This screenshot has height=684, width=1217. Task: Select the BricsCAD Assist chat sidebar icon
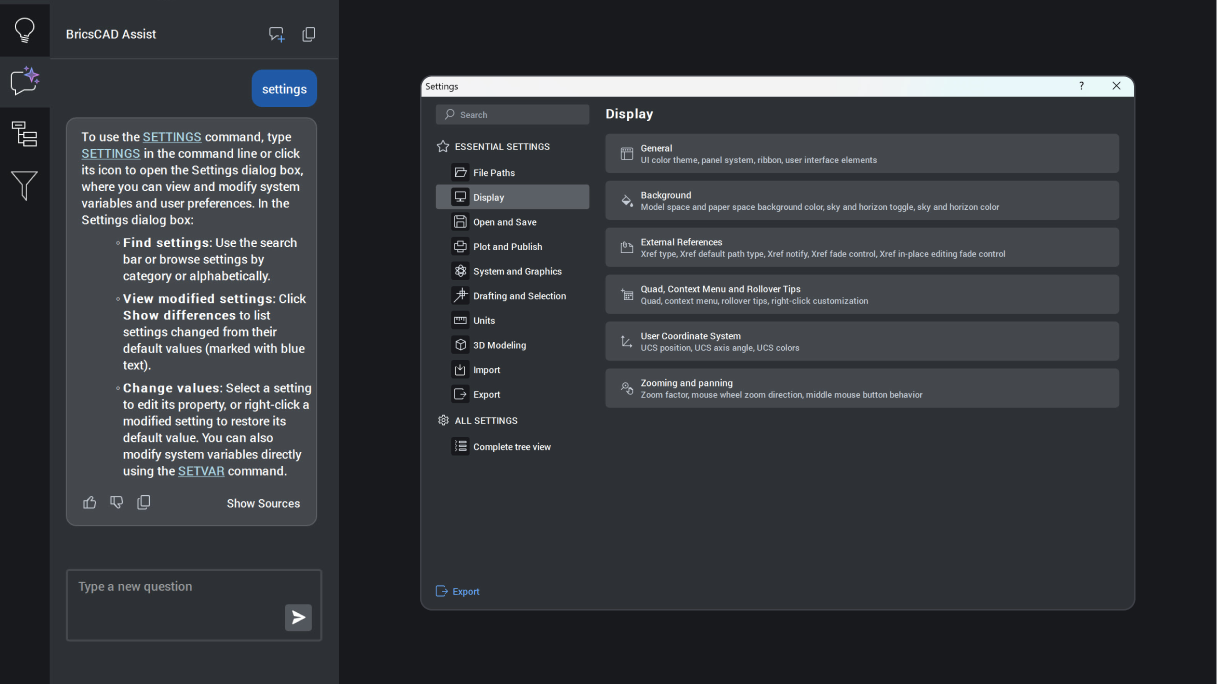point(24,81)
